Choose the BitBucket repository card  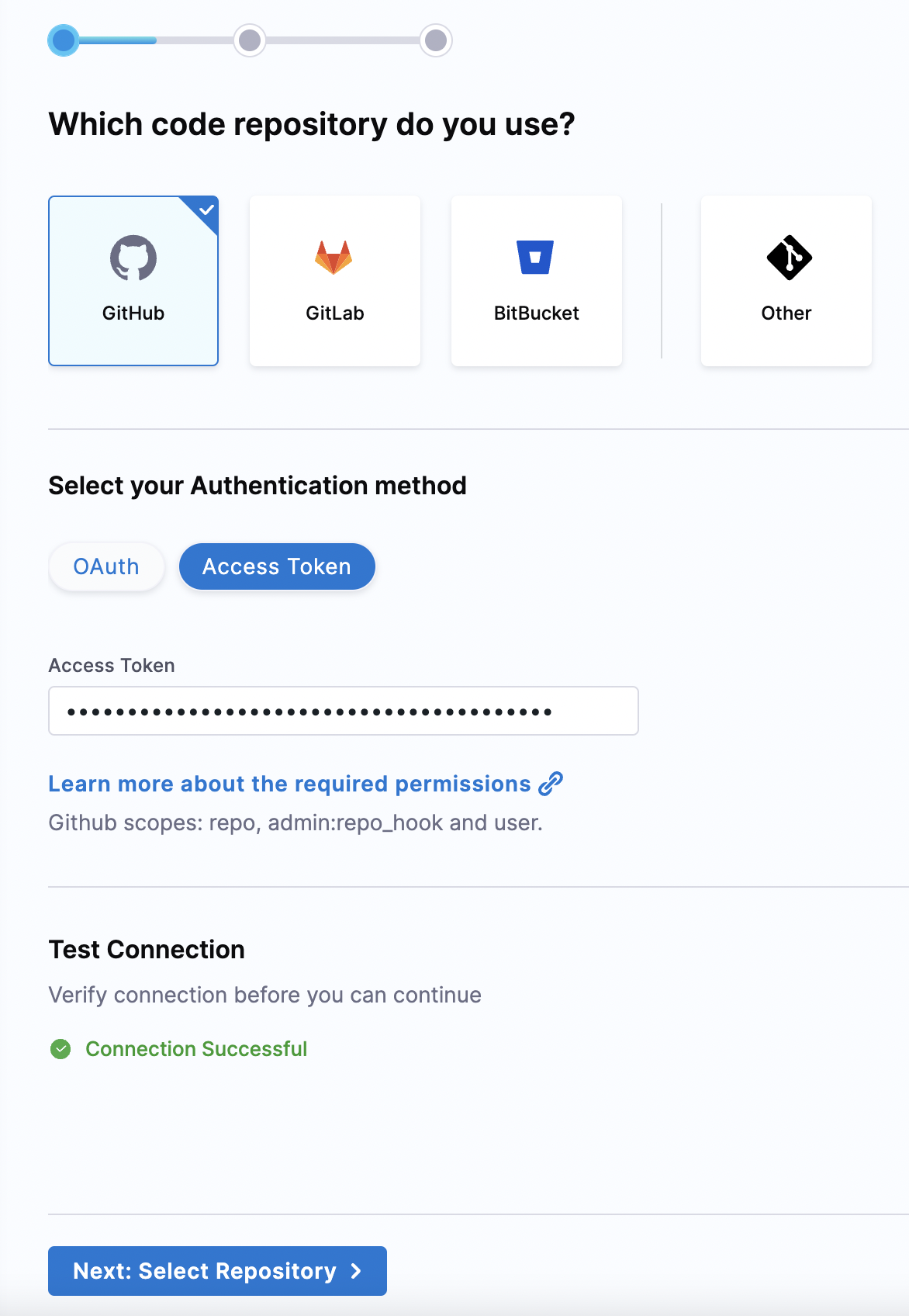pyautogui.click(x=537, y=281)
